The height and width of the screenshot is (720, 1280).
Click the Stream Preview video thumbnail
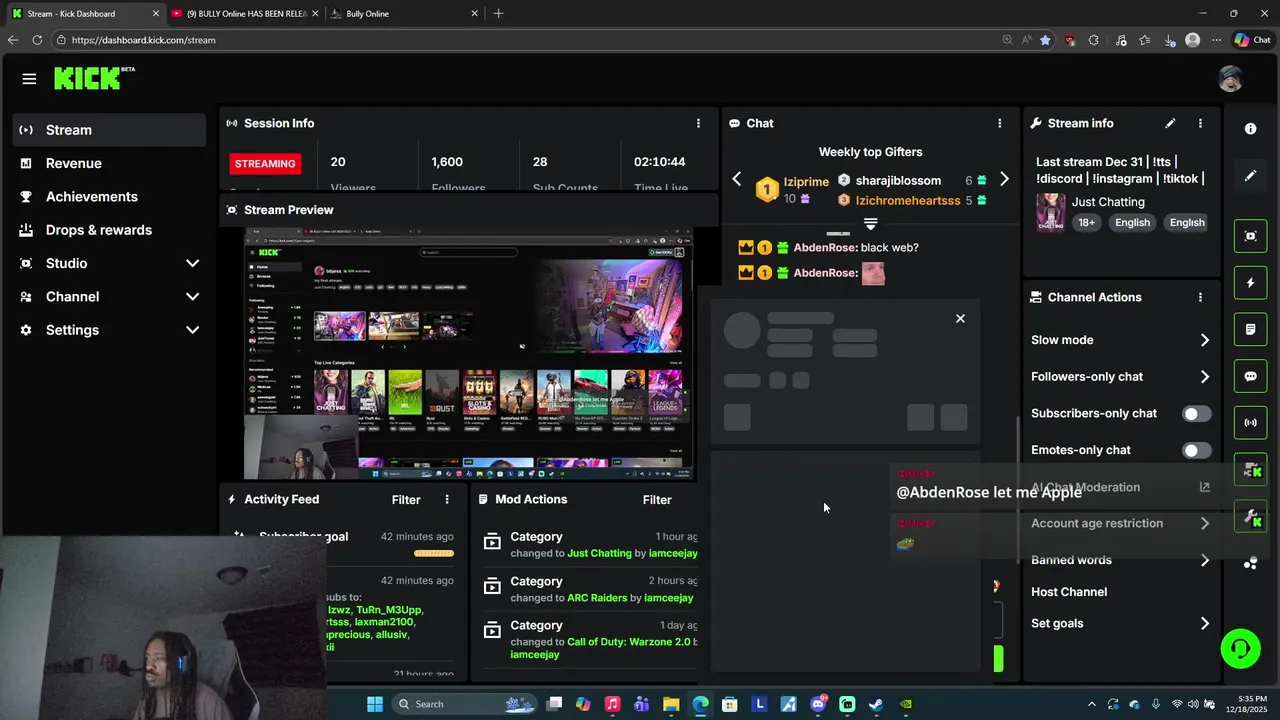click(x=469, y=354)
